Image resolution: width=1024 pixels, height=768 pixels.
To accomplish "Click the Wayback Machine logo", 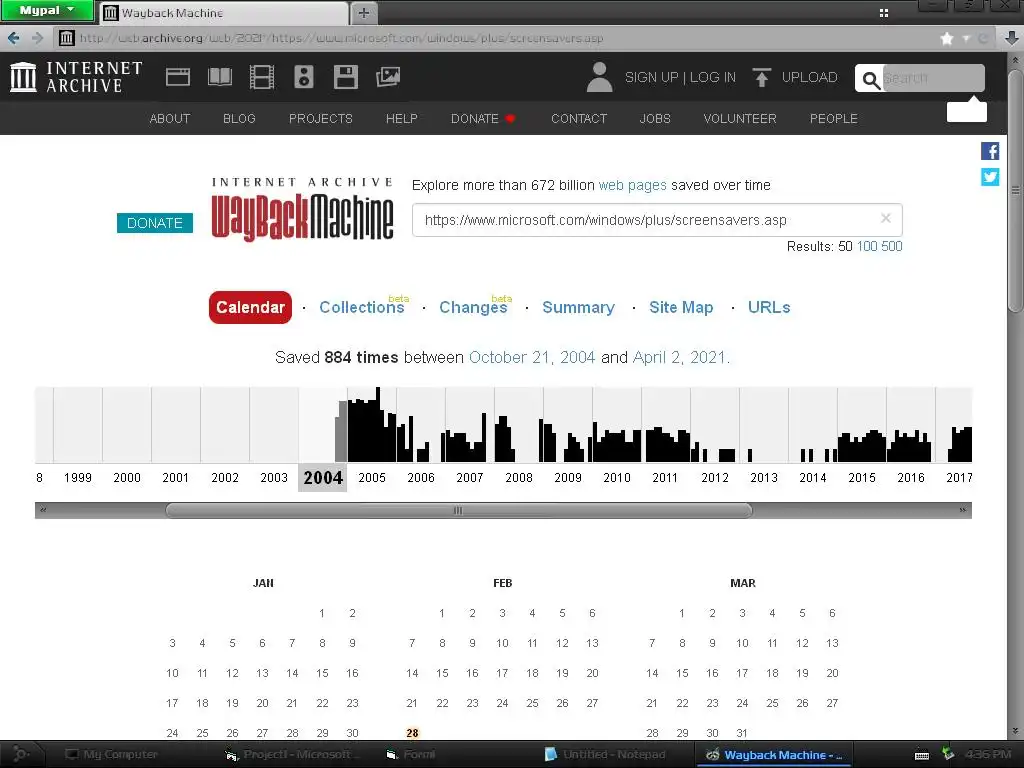I will (302, 209).
